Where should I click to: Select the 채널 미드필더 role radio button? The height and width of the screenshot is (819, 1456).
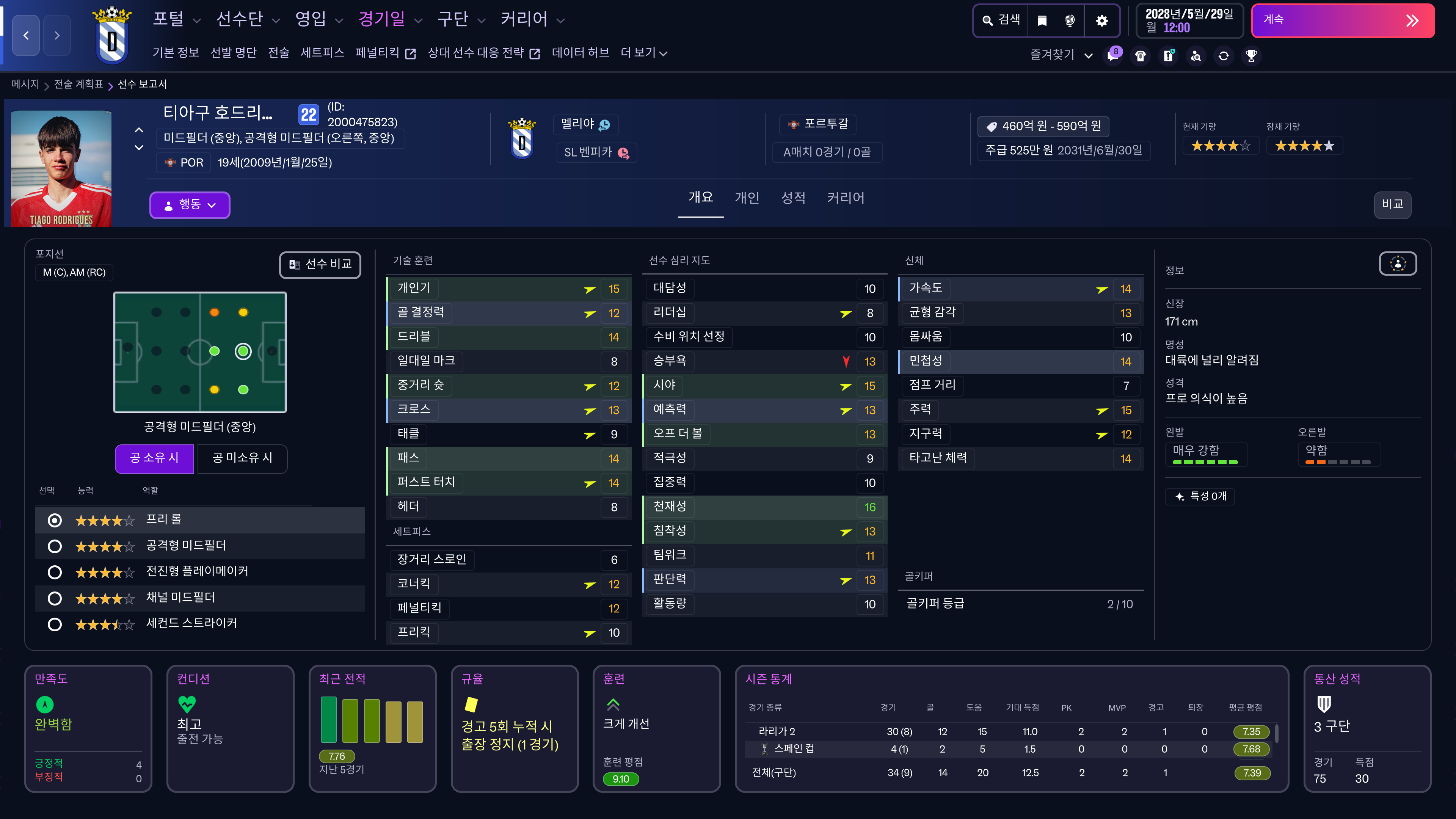point(55,598)
